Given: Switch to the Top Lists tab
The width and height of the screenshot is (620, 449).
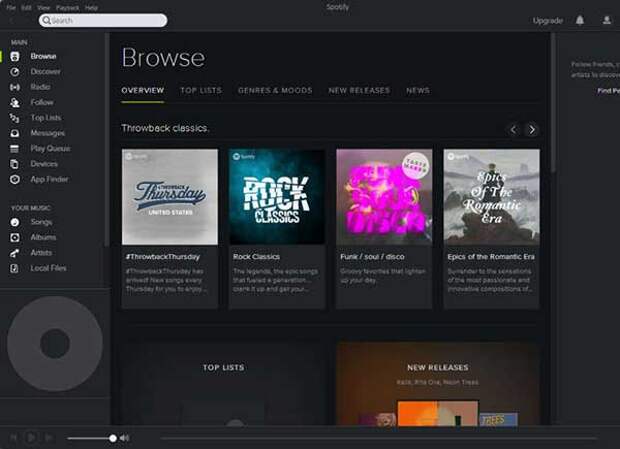Looking at the screenshot, I should (x=201, y=91).
